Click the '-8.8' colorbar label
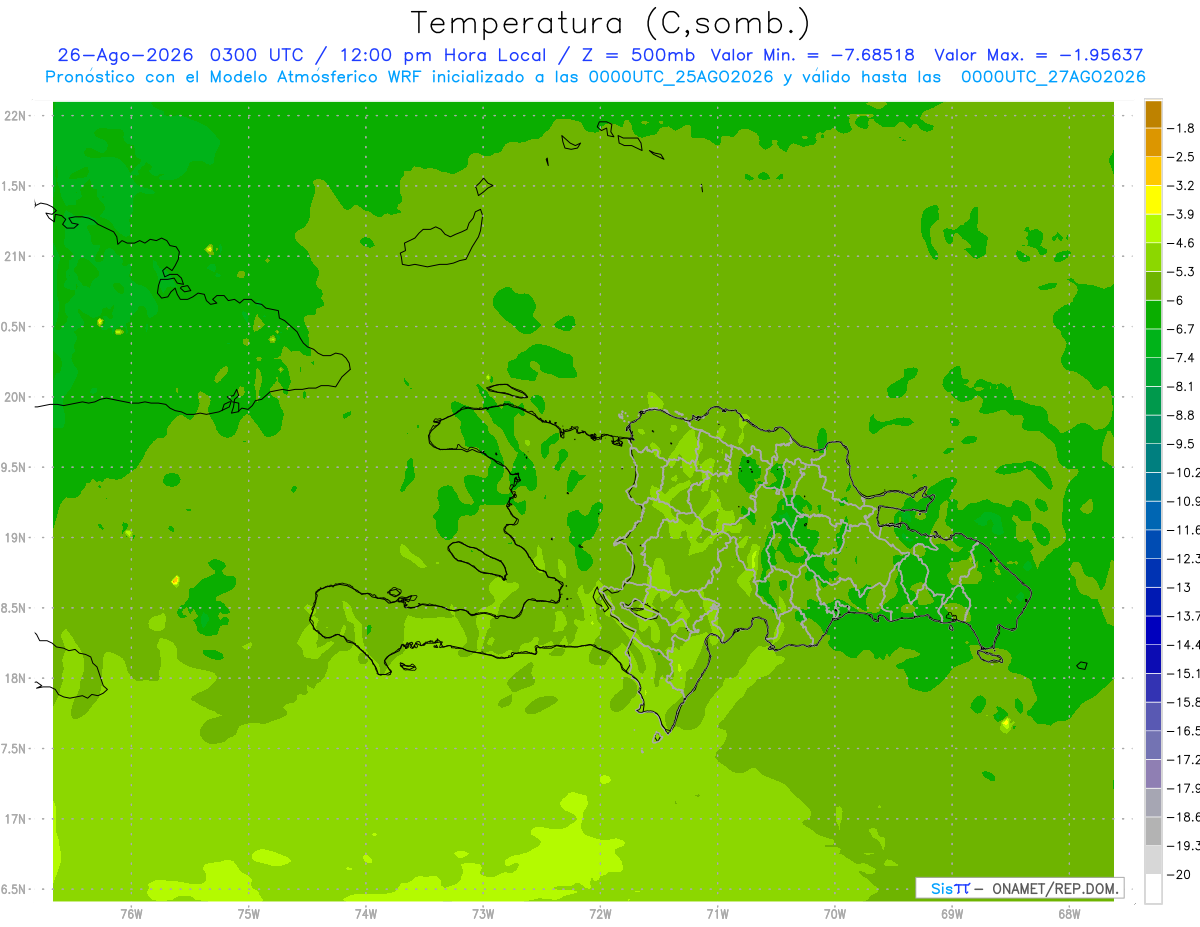1200x927 pixels. [1182, 415]
